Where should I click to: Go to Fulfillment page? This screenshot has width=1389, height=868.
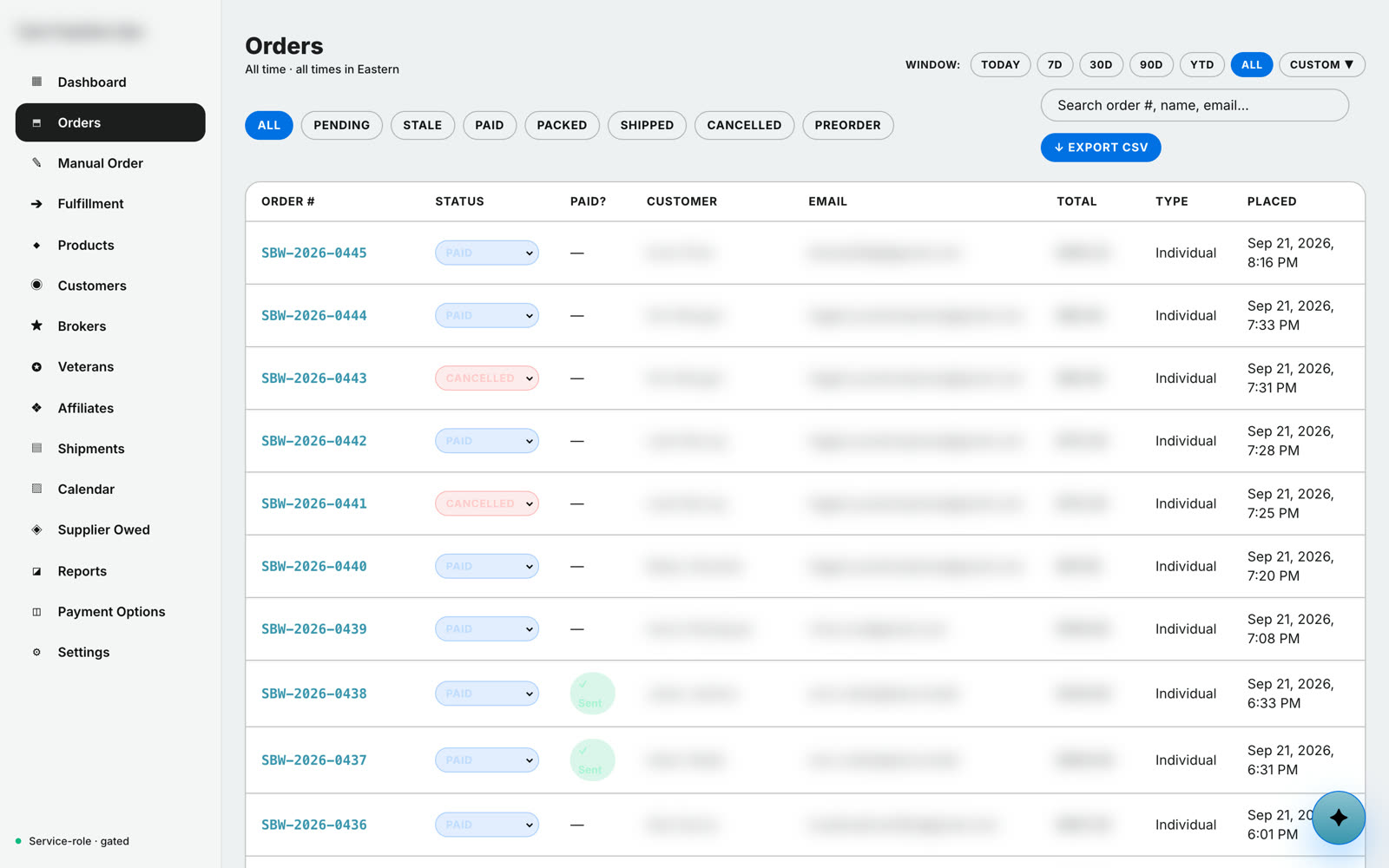coord(110,204)
